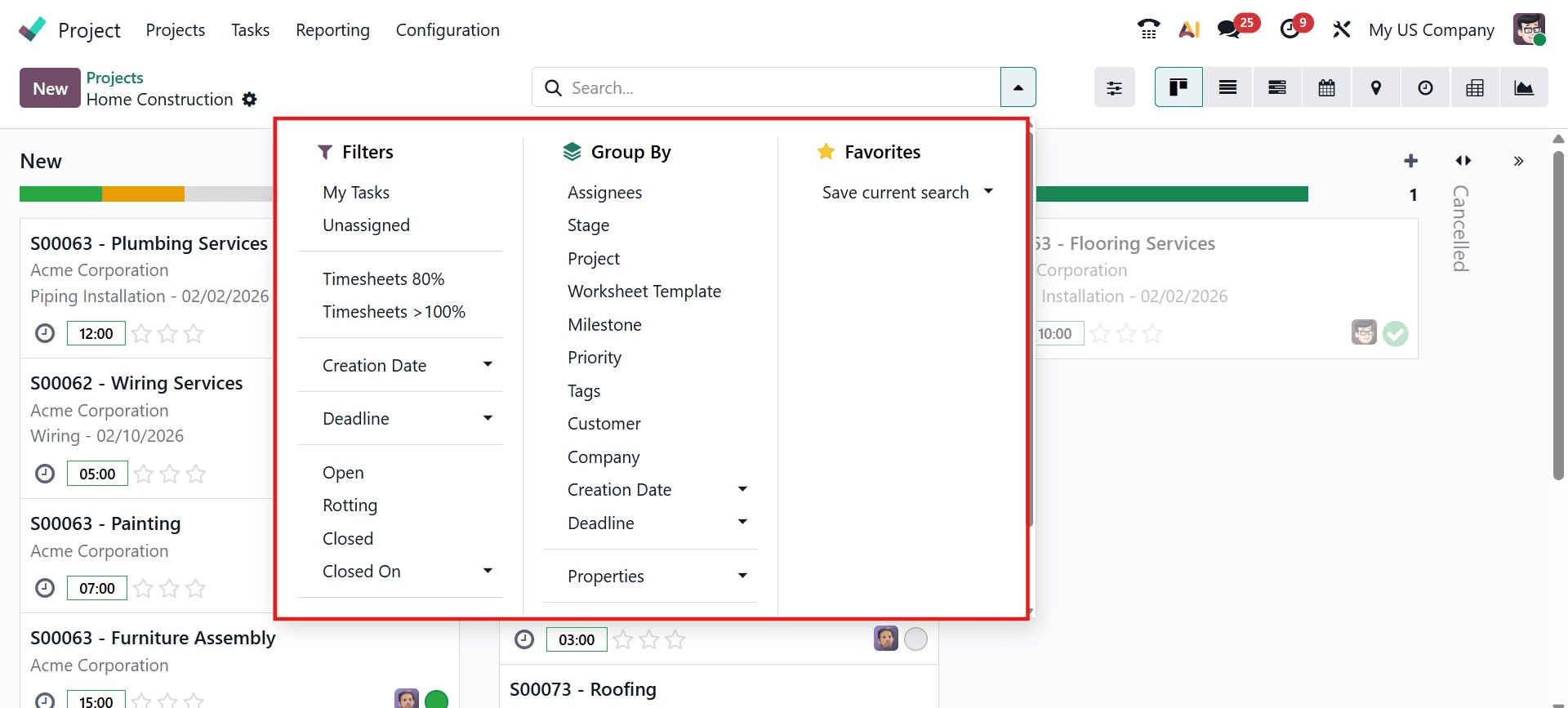Open Home Construction settings gear
1568x708 pixels.
[x=250, y=100]
